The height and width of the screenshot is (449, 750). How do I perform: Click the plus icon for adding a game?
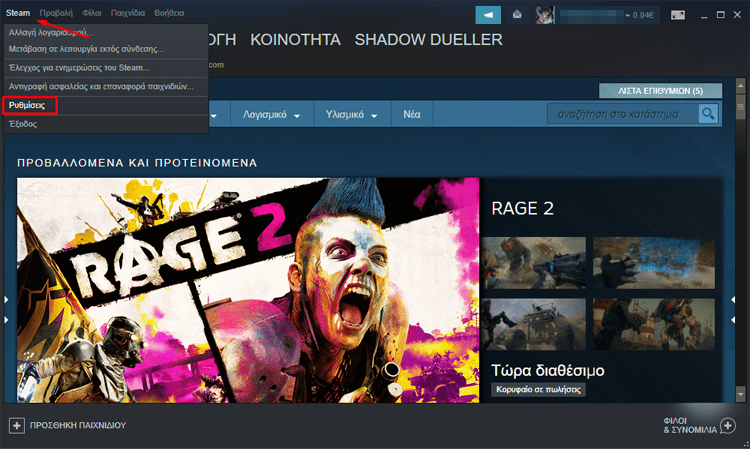tap(17, 425)
